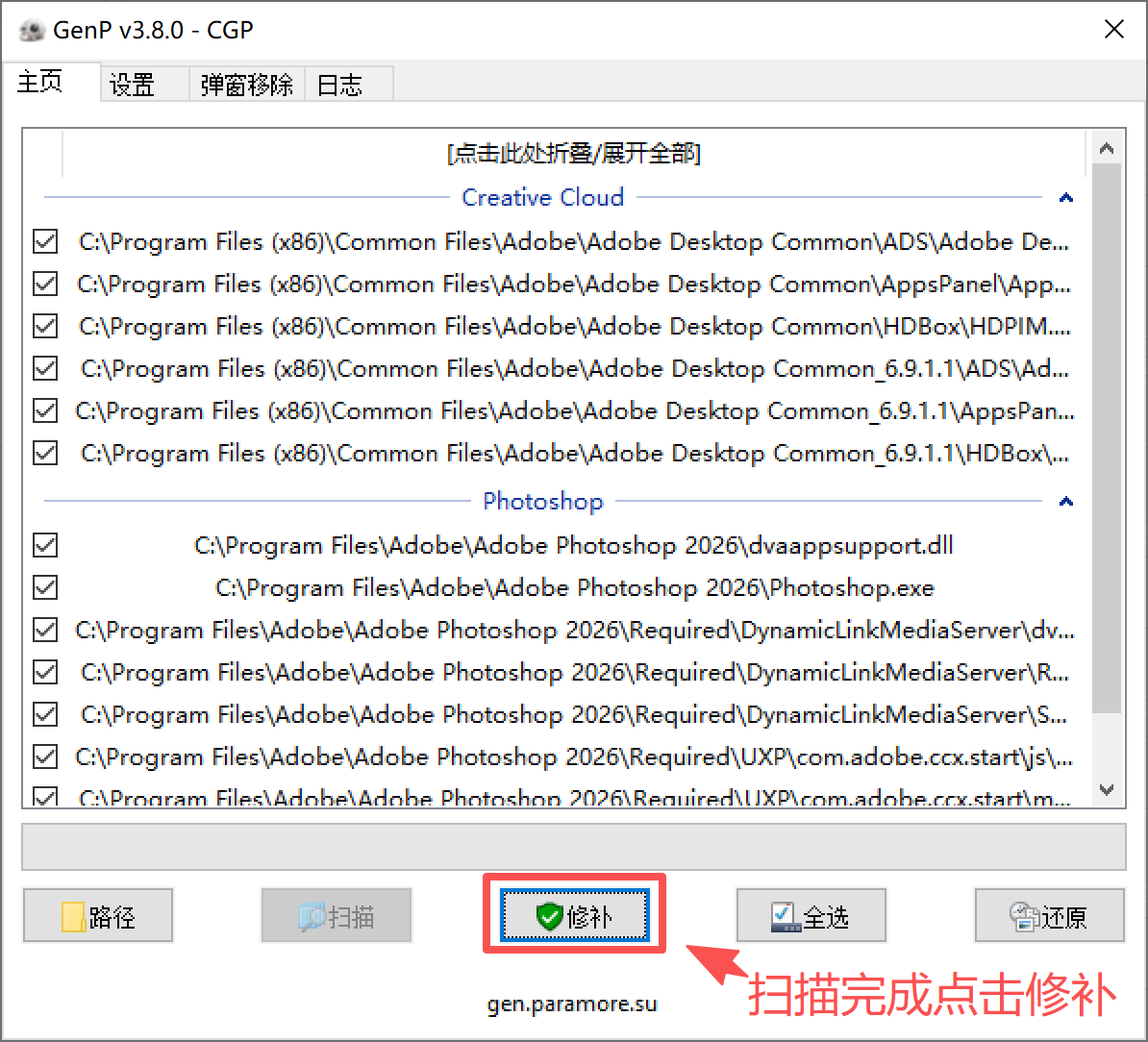Screen dimensions: 1148x1042
Task: Toggle checkbox for UXP\com.adobe.ccx.start\js entry
Action: [45, 757]
